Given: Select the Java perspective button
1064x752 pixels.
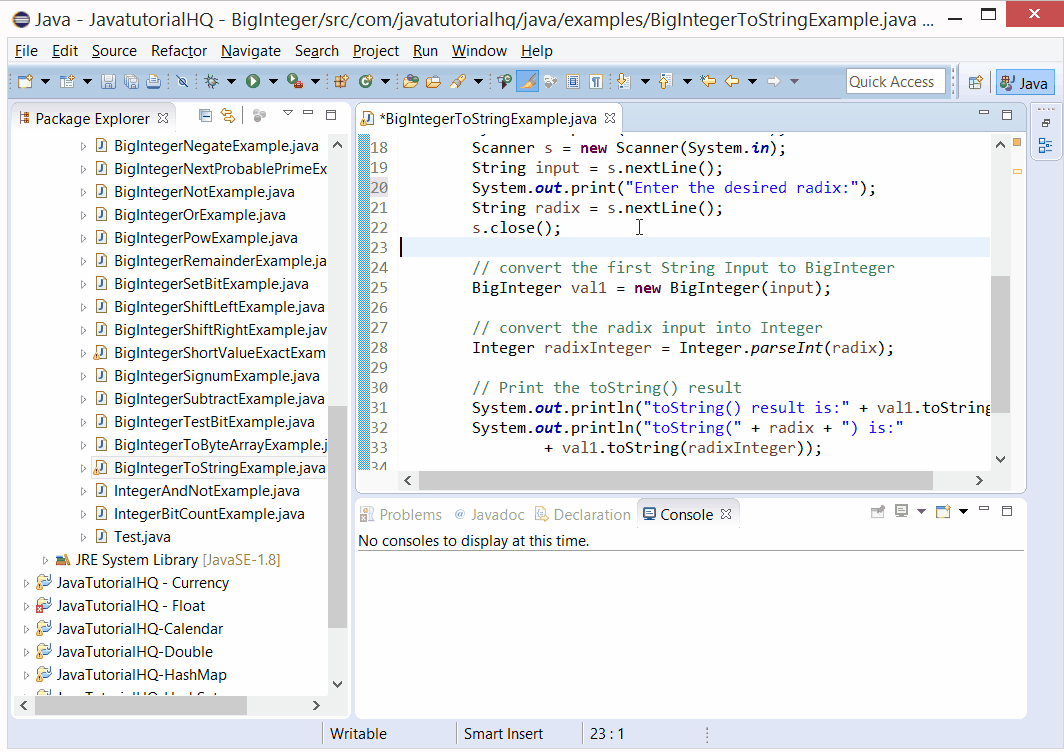Looking at the screenshot, I should [x=1024, y=82].
